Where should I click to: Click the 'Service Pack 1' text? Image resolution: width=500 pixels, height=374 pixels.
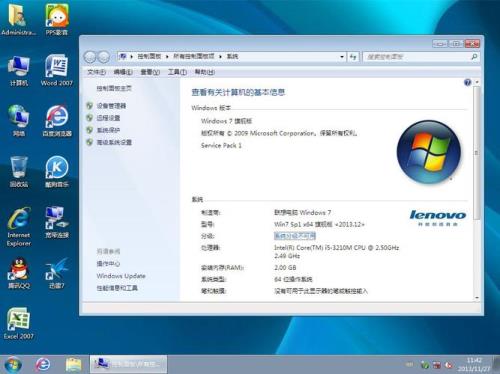pyautogui.click(x=221, y=146)
